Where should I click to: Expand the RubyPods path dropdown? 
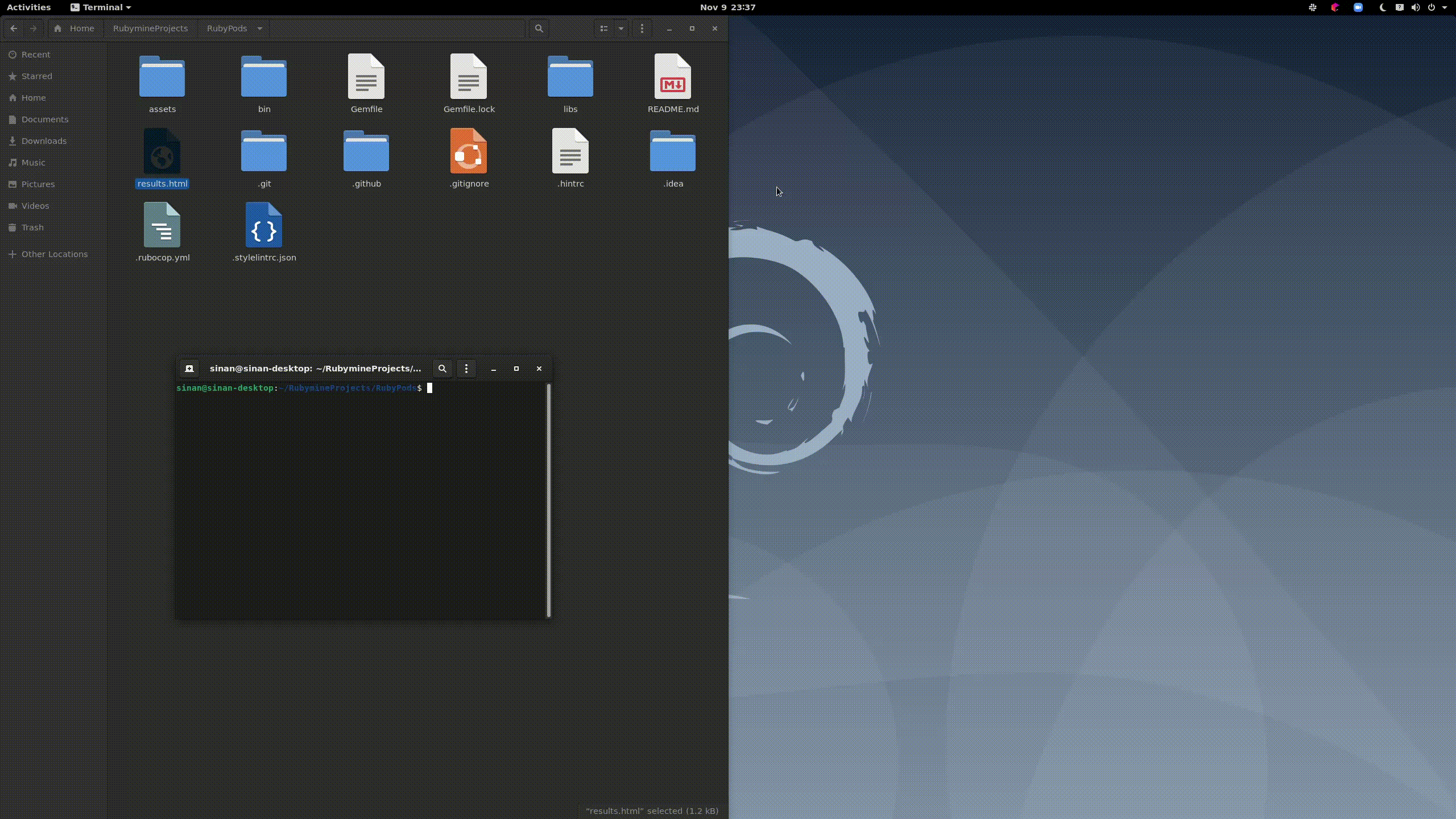pos(260,28)
